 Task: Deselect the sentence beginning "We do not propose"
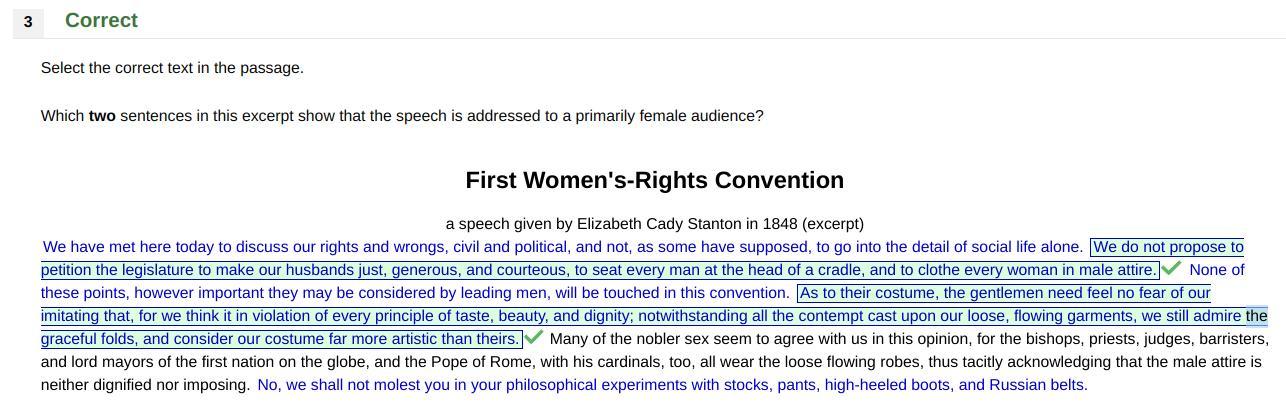(x=598, y=270)
